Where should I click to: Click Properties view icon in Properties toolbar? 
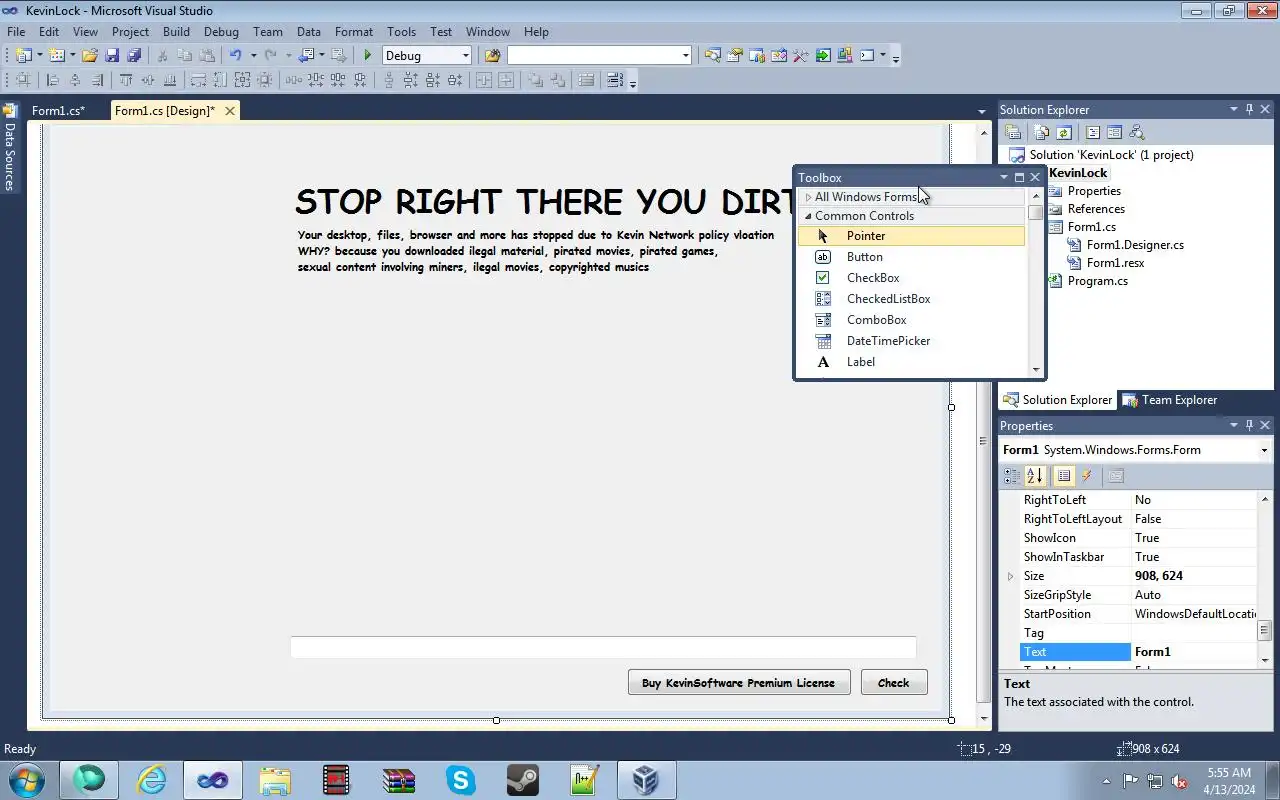(x=1064, y=476)
